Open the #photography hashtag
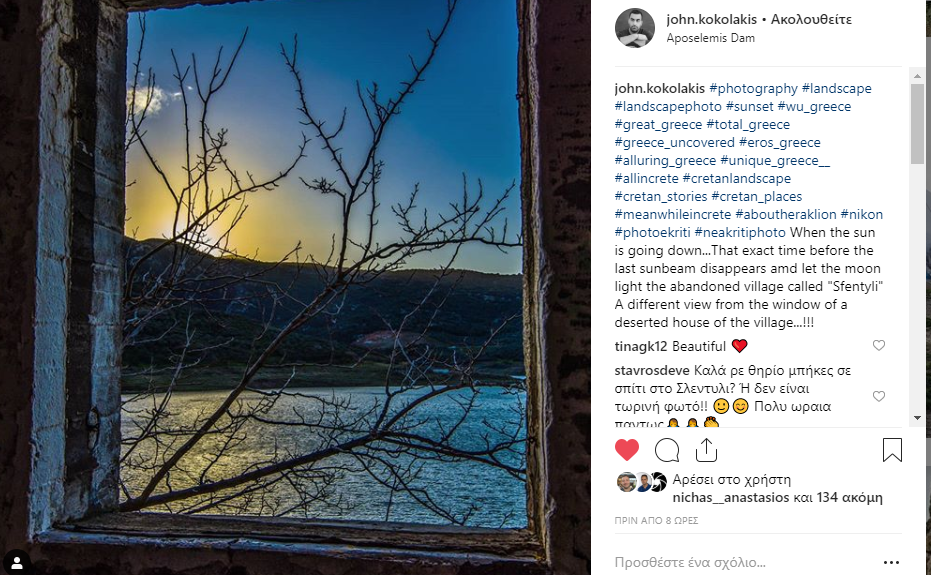The height and width of the screenshot is (575, 931). 753,89
